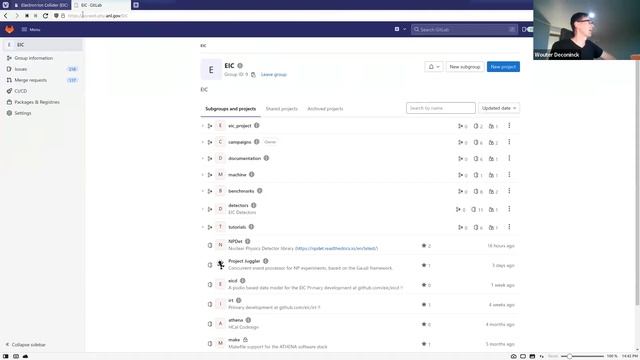Open kebab menu for detectors row
The image size is (640, 360).
click(509, 209)
